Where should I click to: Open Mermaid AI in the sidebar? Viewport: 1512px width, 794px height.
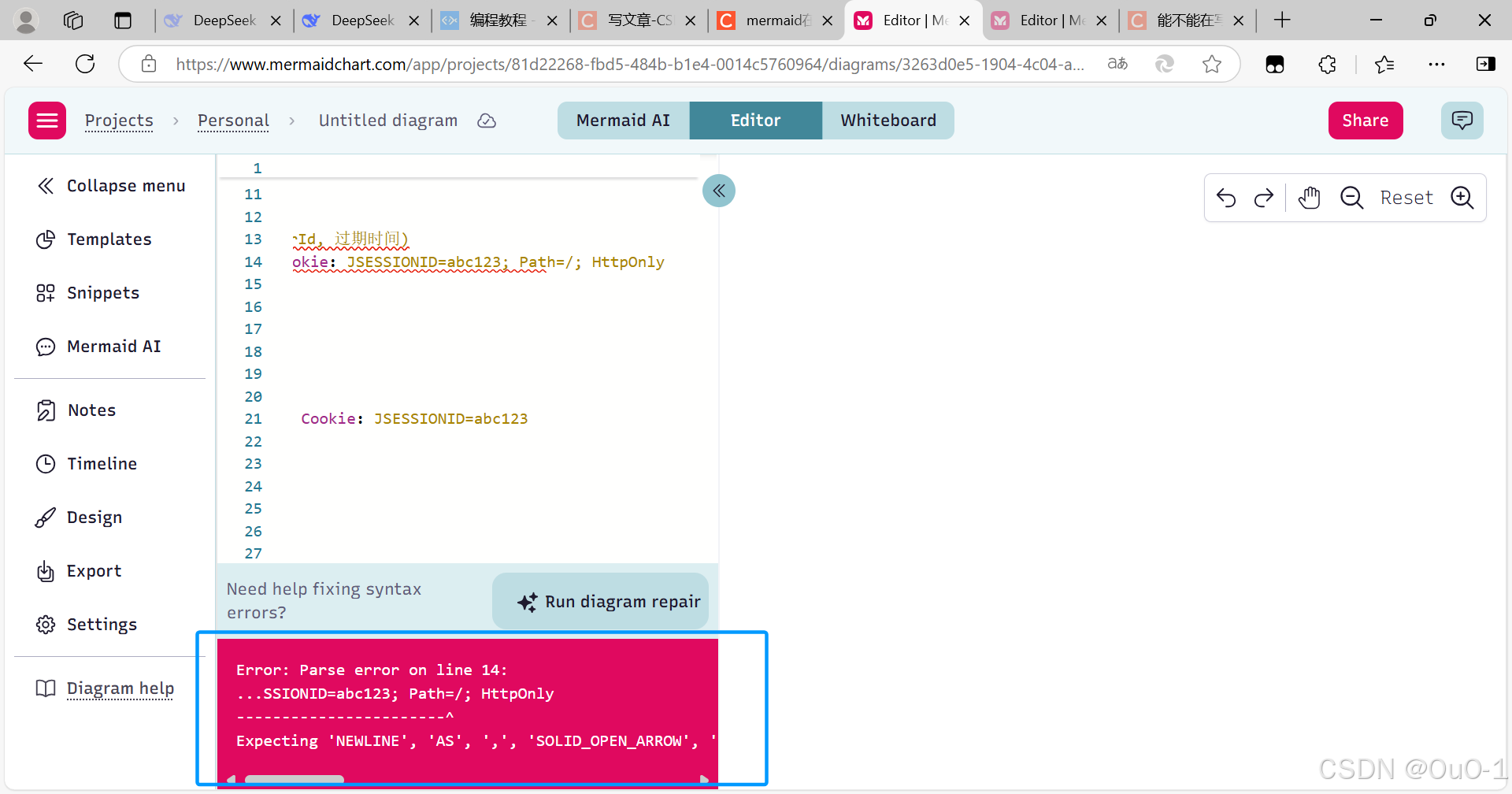pos(98,347)
